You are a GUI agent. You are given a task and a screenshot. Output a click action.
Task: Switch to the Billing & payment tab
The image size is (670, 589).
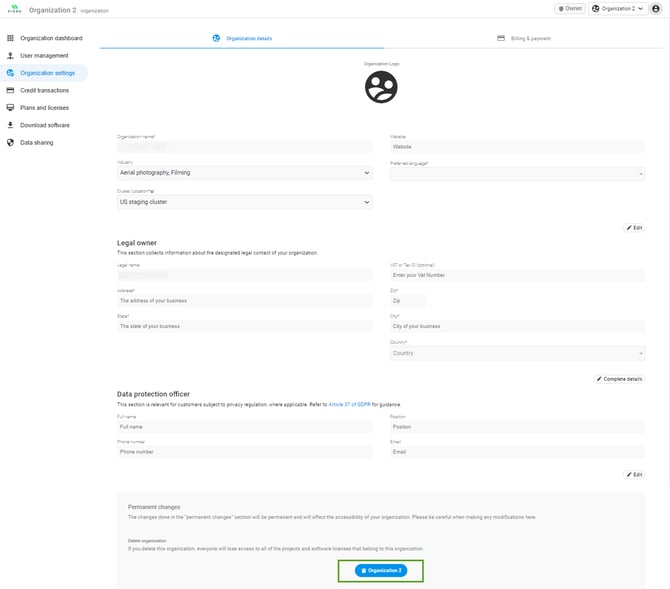[x=524, y=38]
